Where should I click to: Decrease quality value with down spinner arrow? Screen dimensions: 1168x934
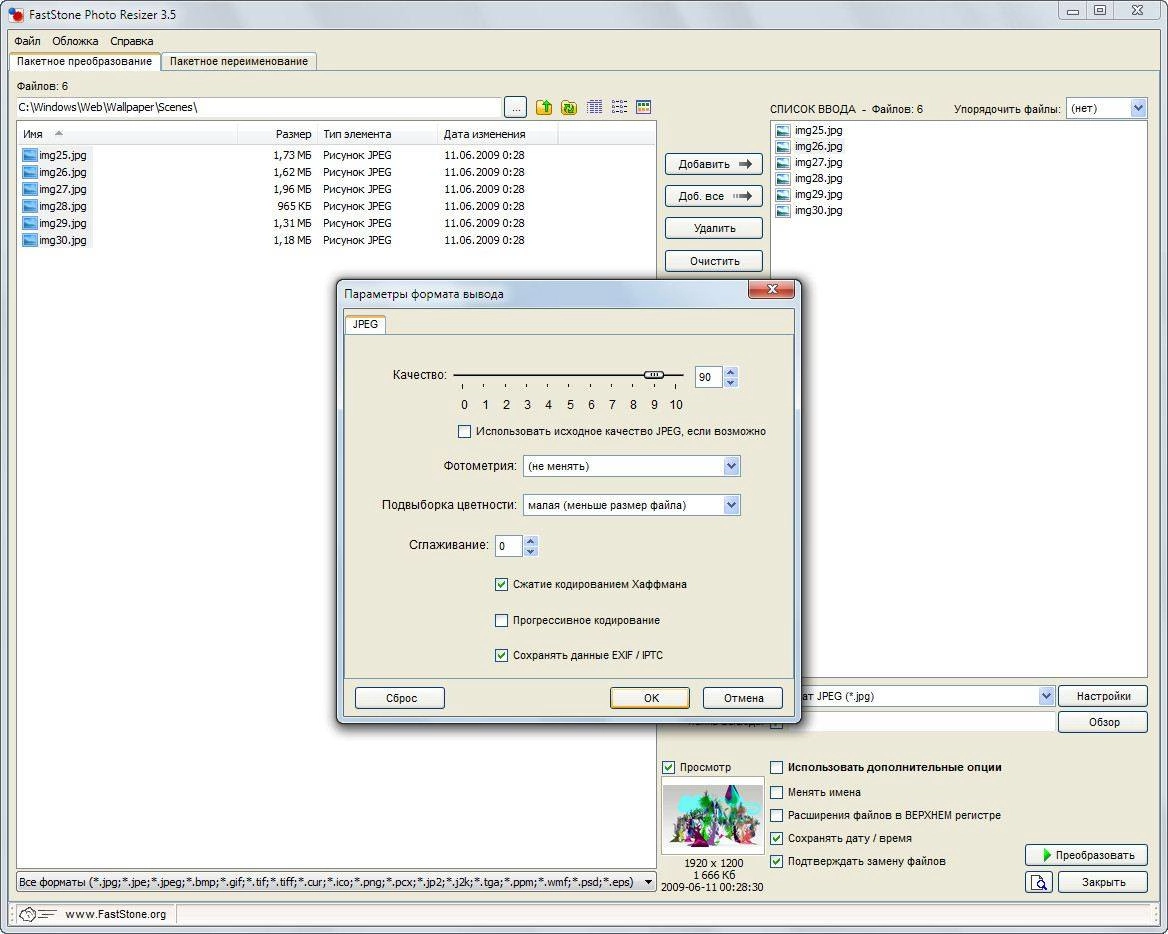731,383
